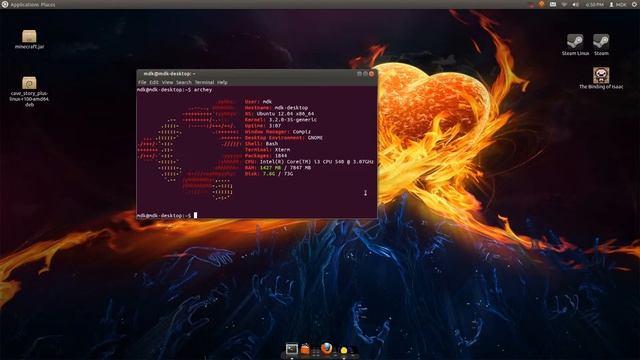The image size is (640, 360).
Task: Open the Terminal menu in menubar
Action: coord(204,82)
